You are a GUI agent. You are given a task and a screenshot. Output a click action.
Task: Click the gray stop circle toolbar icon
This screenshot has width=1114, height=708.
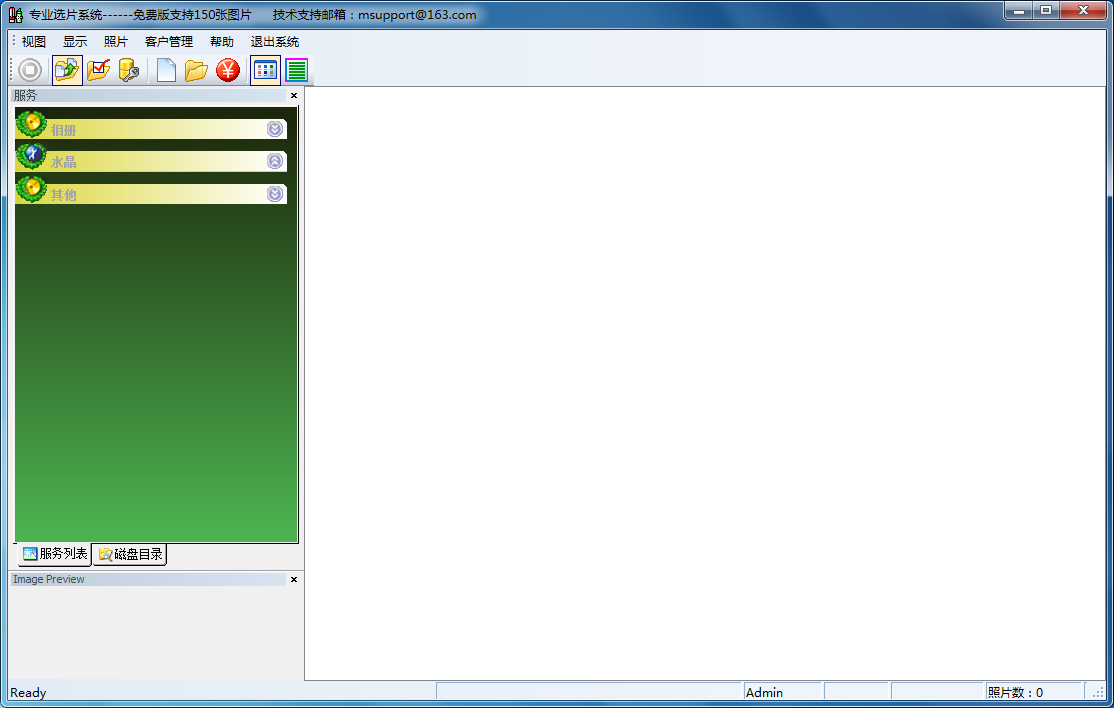click(x=30, y=70)
